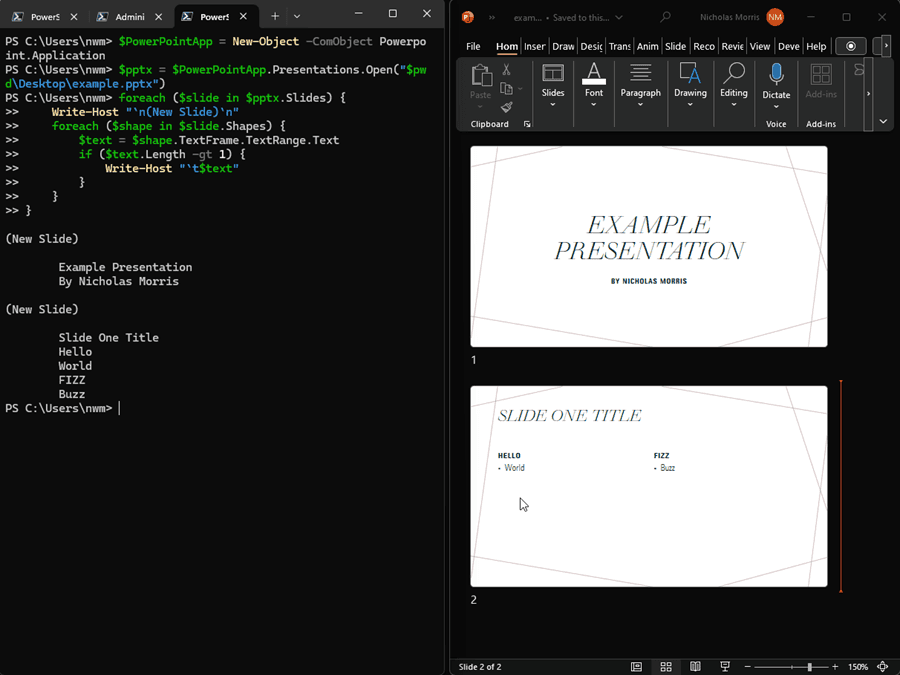This screenshot has width=900, height=675.
Task: Click the PowerPoint app logo icon
Action: pyautogui.click(x=468, y=17)
